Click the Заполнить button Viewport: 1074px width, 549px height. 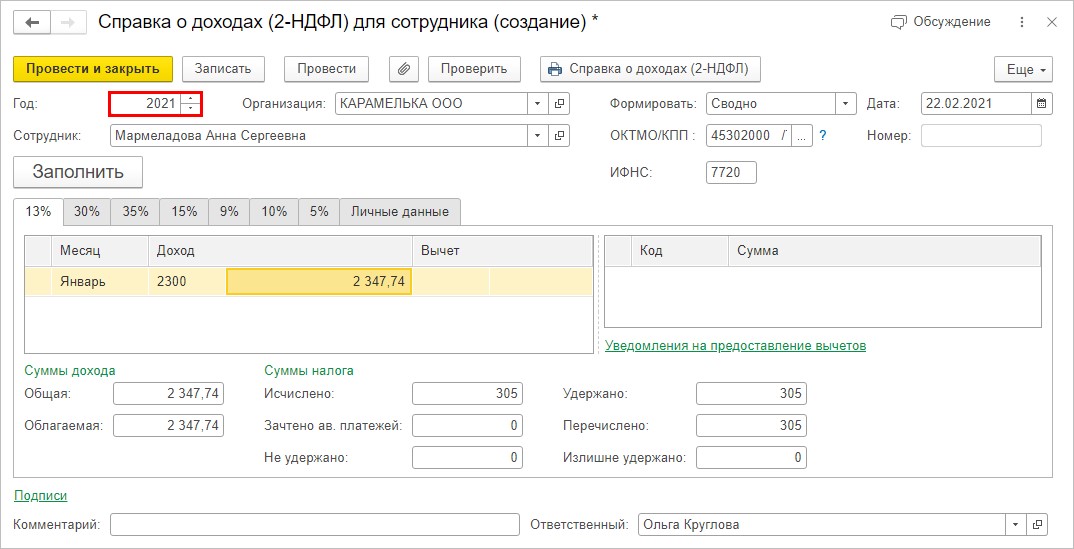tap(78, 172)
